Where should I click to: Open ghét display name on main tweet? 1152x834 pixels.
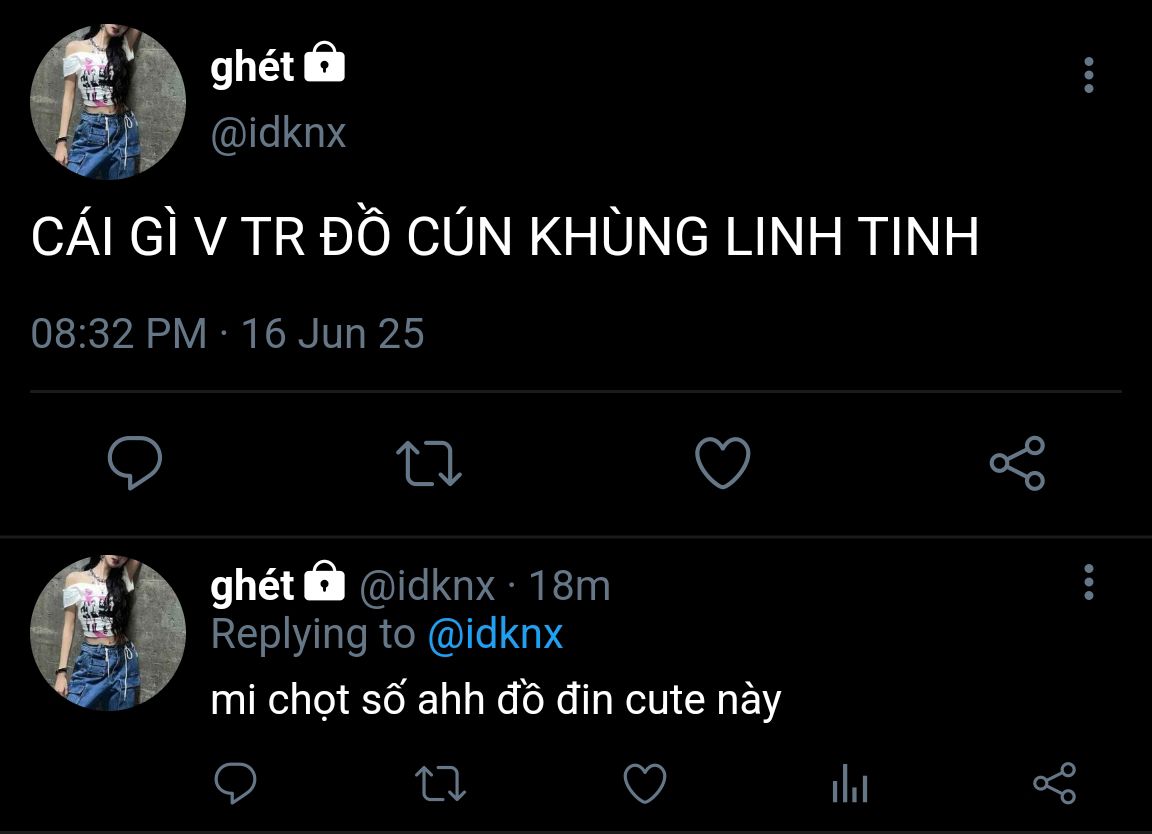[x=252, y=67]
